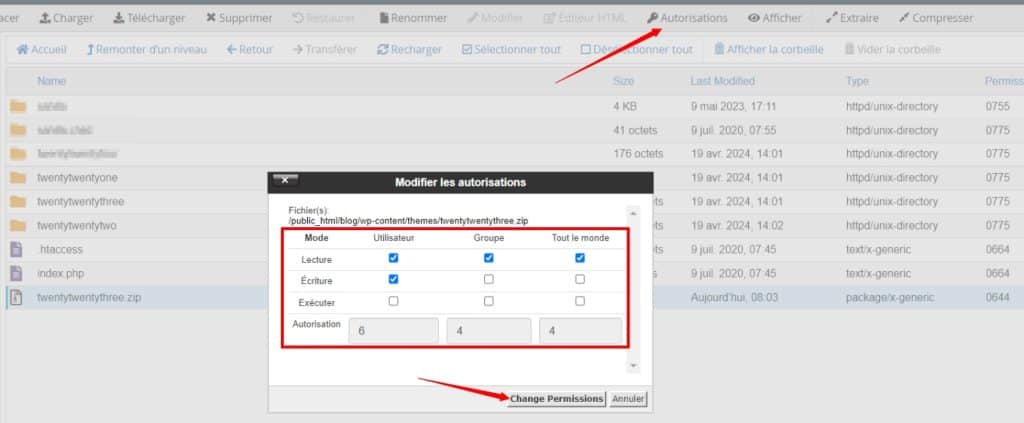
Task: Click the Change Permissions button
Action: click(x=556, y=399)
